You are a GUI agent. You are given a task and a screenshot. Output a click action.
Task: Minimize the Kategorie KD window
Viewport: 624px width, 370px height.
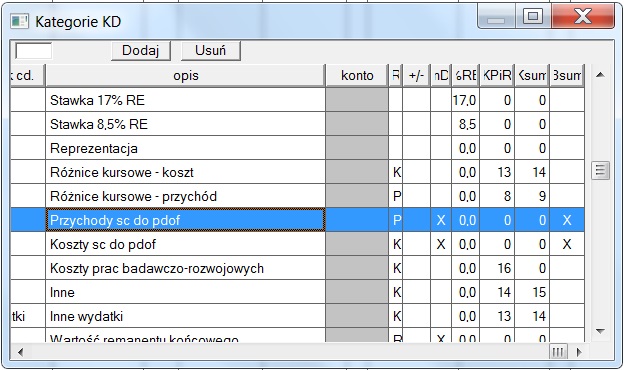[496, 16]
